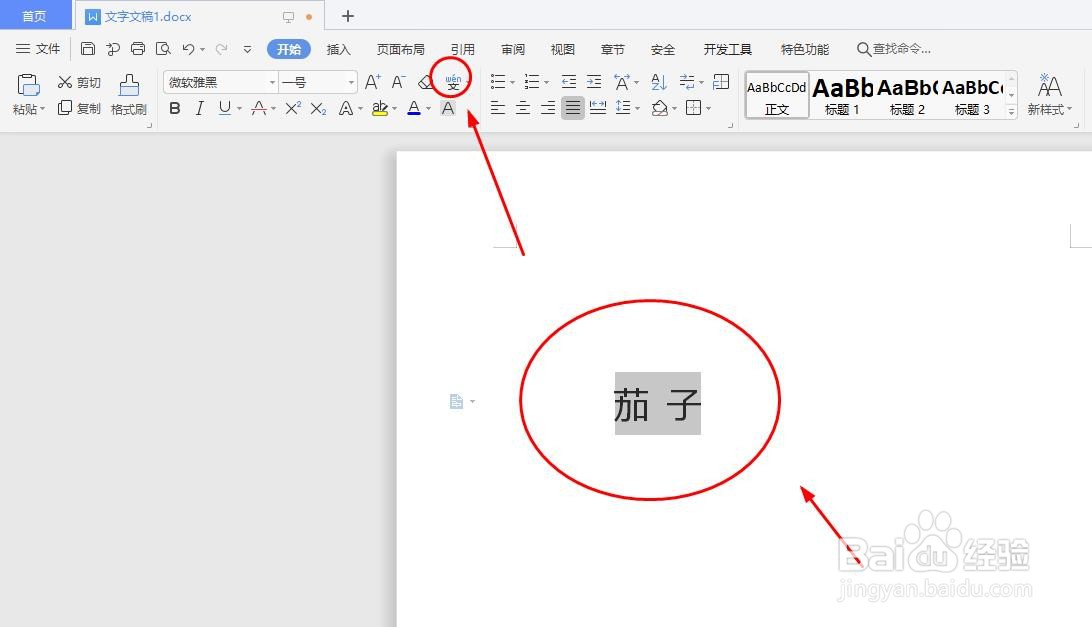Apply subscript formatting to the text
Image resolution: width=1092 pixels, height=627 pixels.
click(x=318, y=107)
